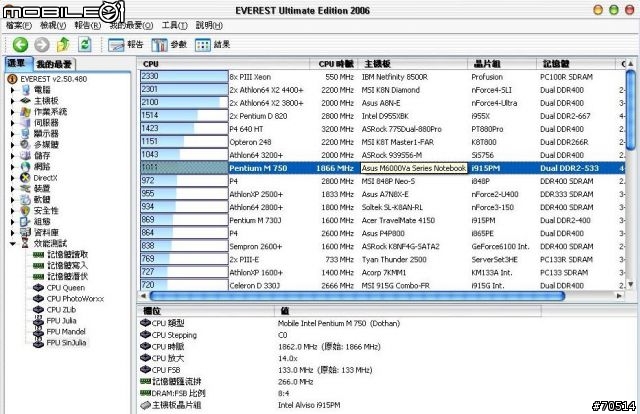Click the DirectX icon in tree
The height and width of the screenshot is (414, 640).
coord(25,178)
